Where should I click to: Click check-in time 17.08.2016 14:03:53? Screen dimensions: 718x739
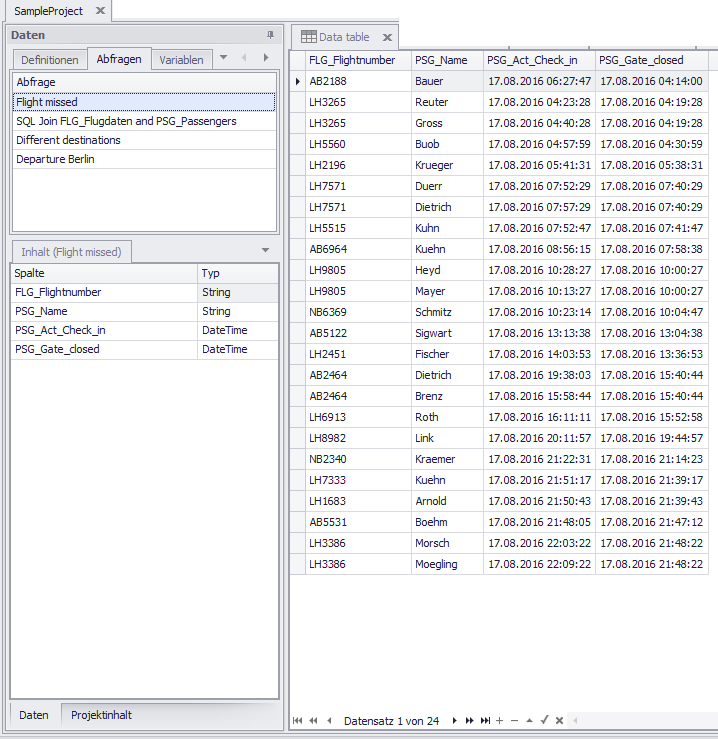coord(539,354)
